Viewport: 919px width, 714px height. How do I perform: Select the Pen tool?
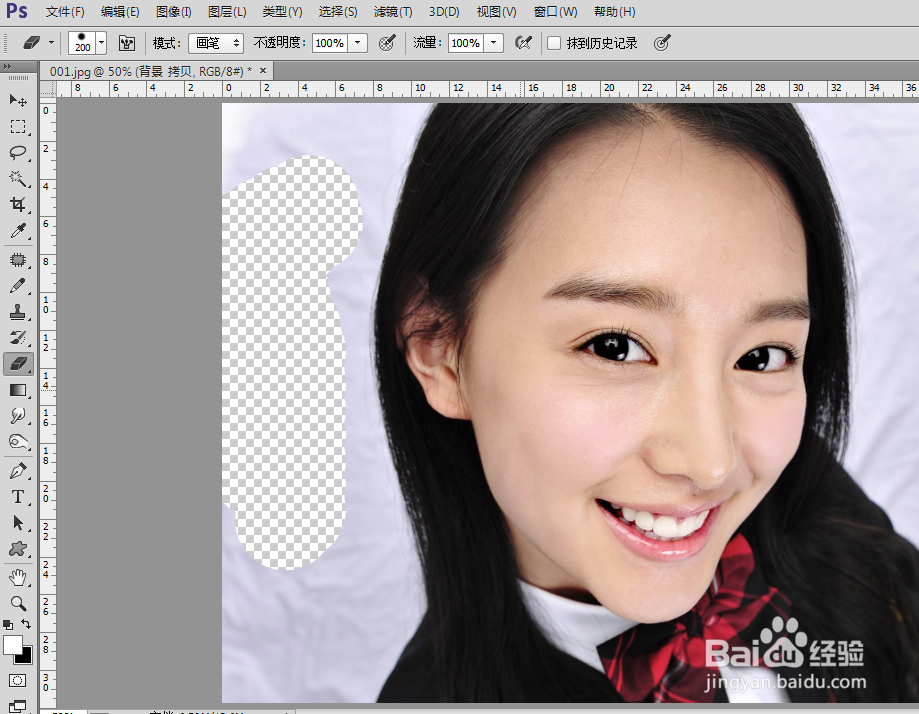pyautogui.click(x=18, y=471)
